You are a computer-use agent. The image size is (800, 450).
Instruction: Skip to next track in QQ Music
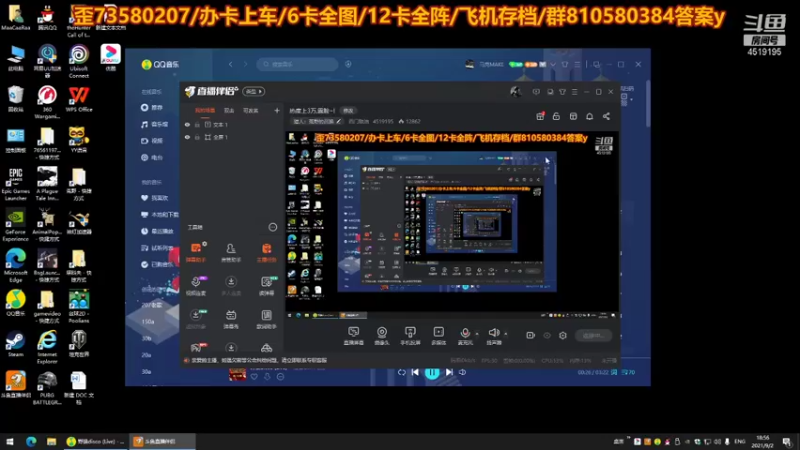449,372
